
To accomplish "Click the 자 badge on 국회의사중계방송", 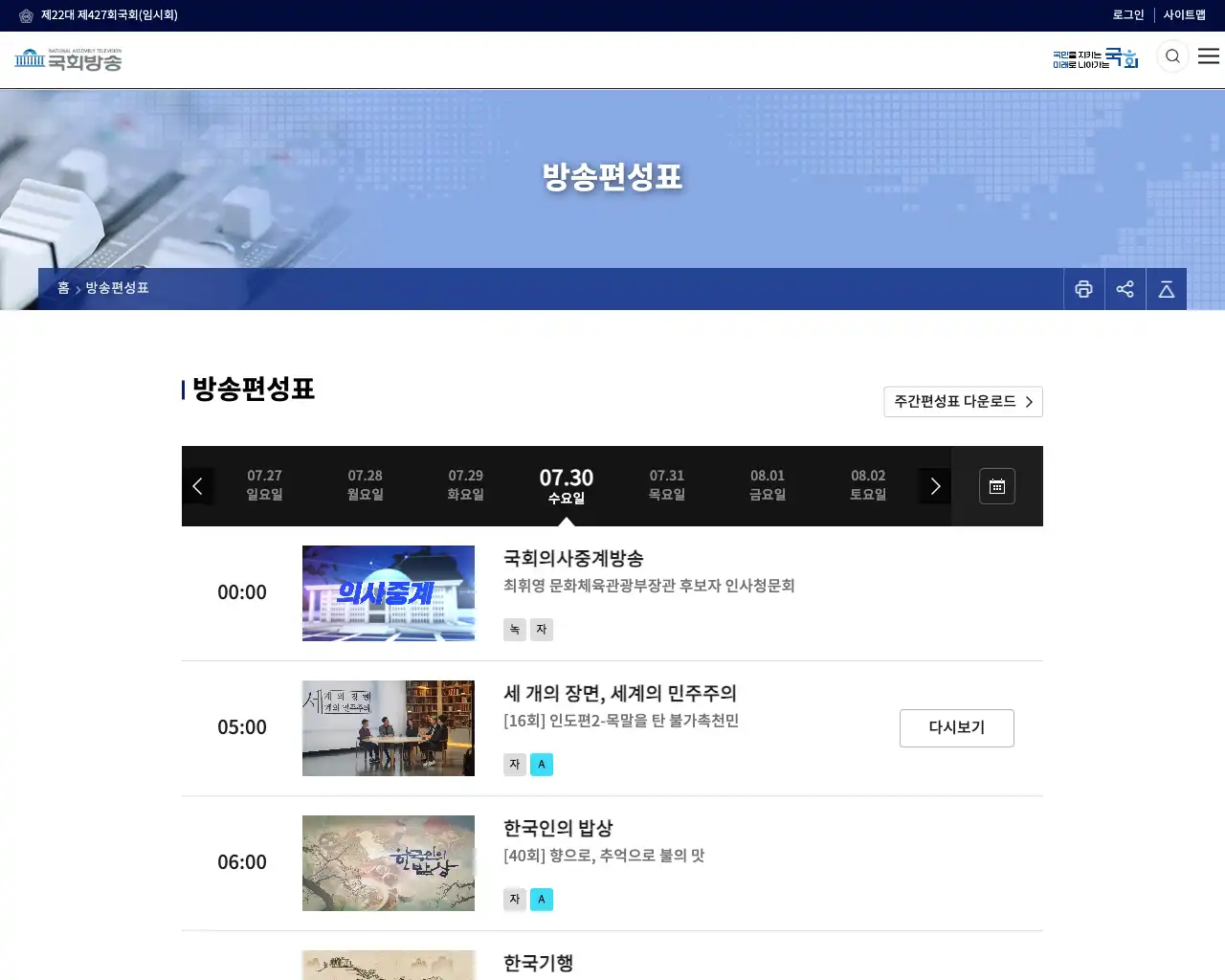I will pos(542,630).
